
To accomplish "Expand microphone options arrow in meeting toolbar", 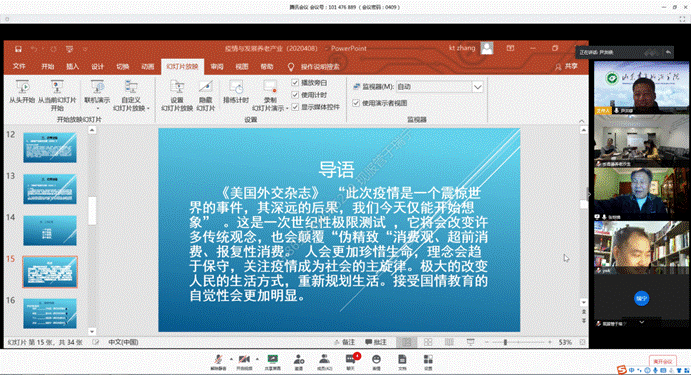I will point(231,359).
